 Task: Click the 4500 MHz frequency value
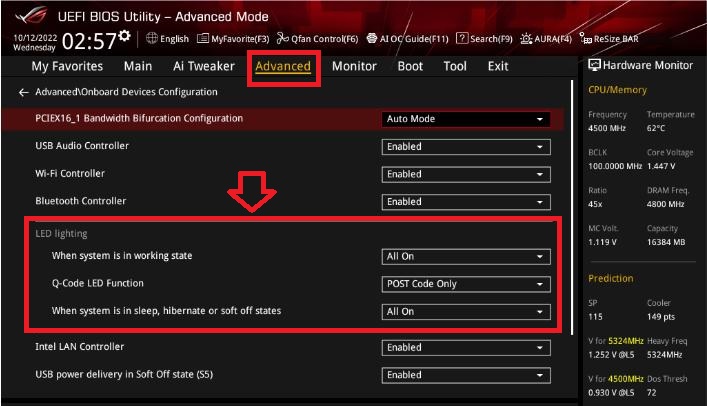607,128
